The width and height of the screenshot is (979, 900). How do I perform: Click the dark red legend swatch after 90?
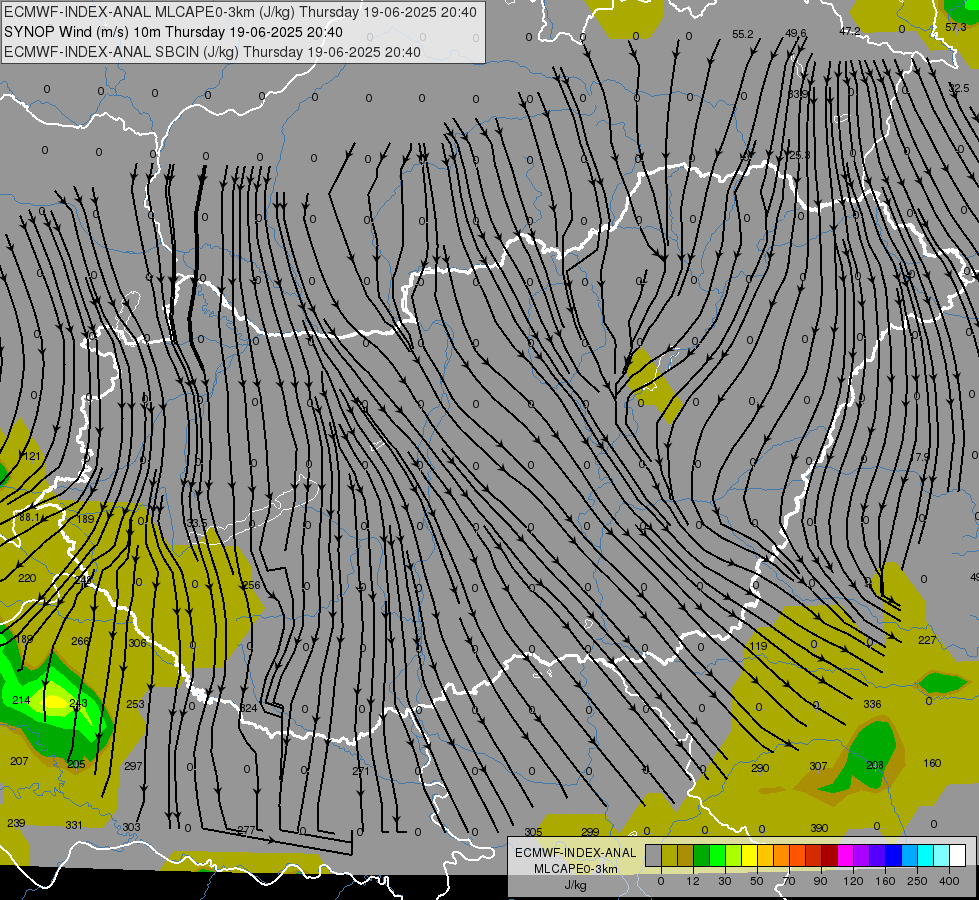pos(829,856)
